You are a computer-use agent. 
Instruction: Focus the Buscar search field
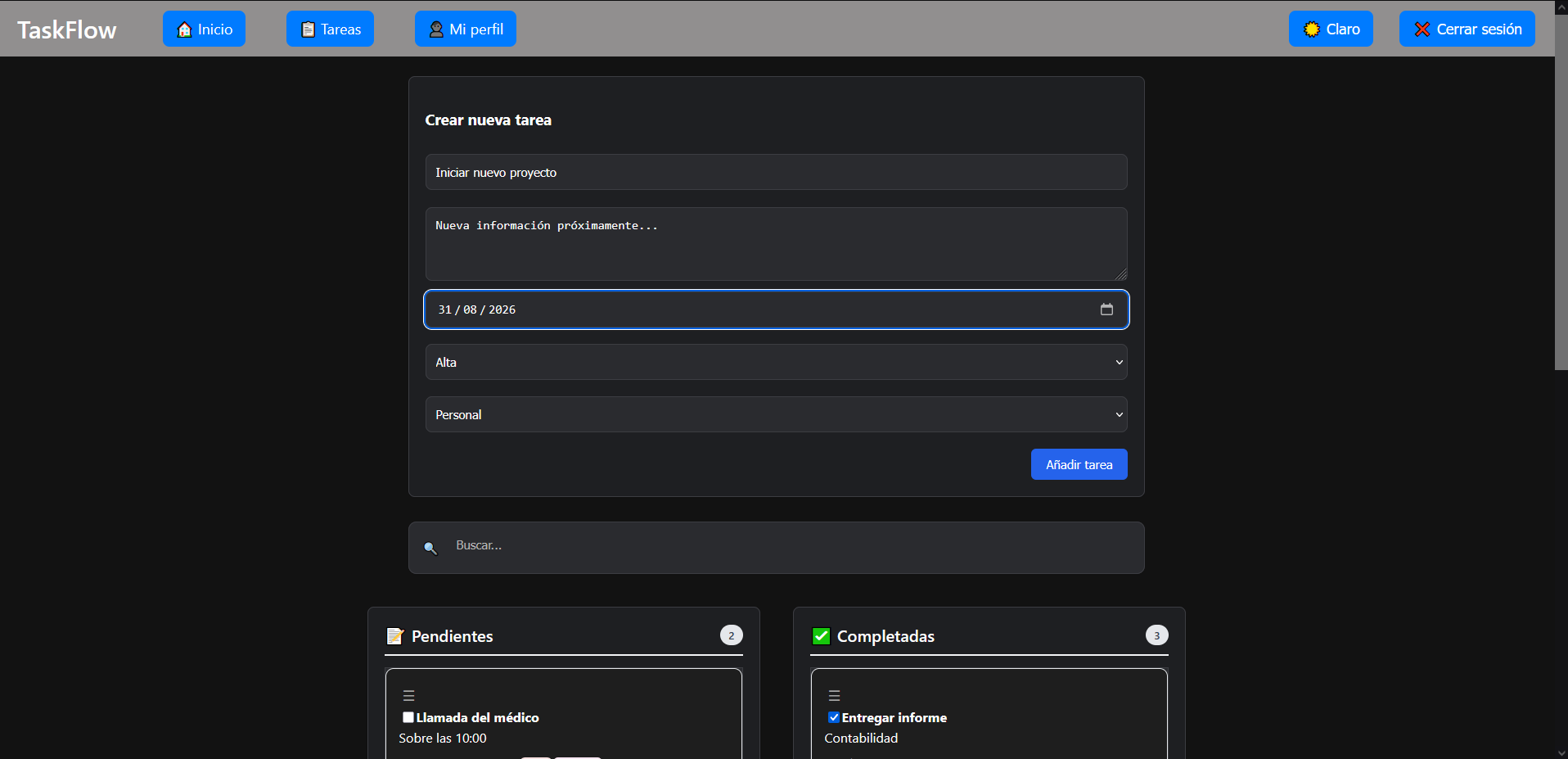tap(786, 545)
